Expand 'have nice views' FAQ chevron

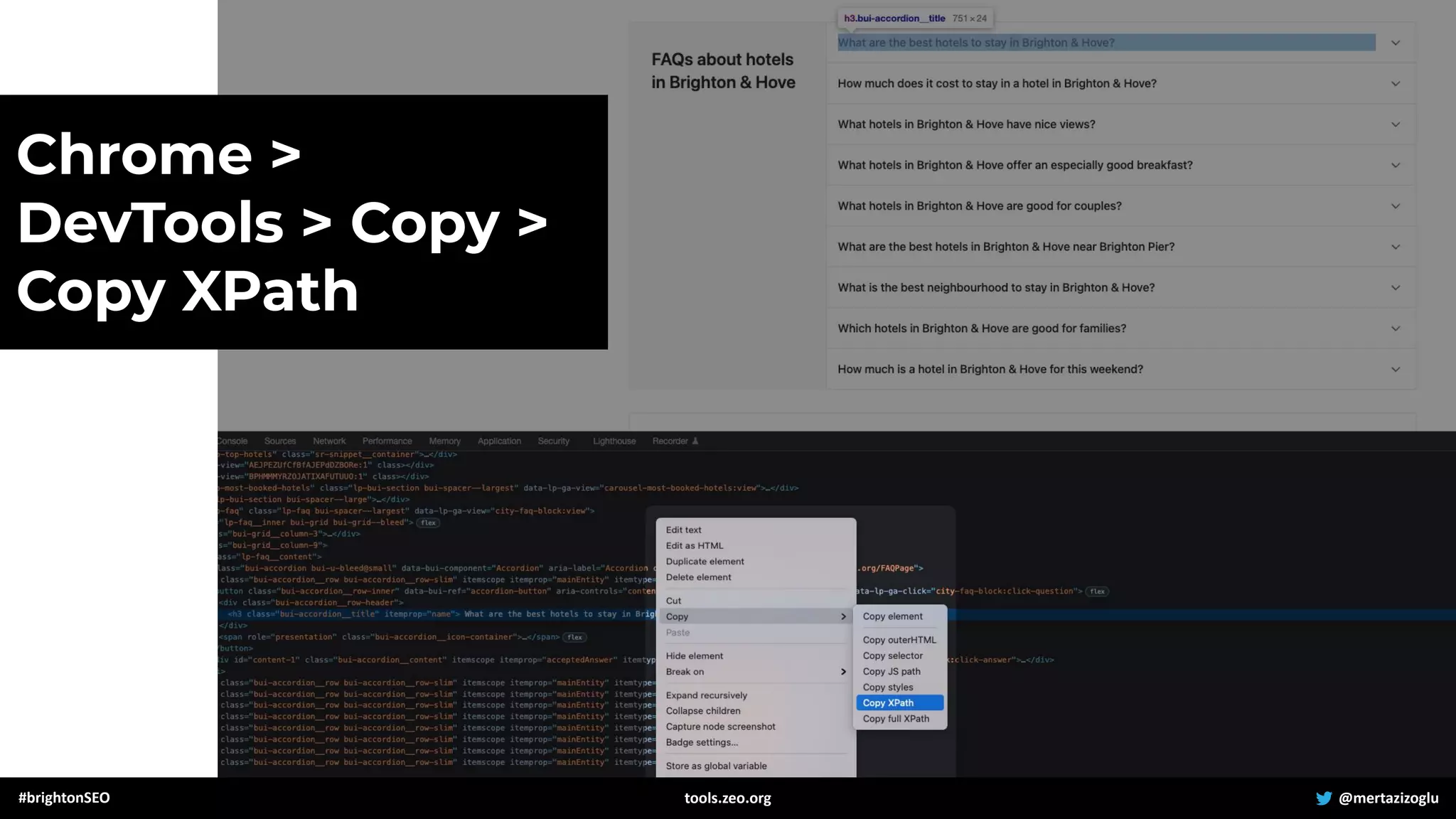(x=1396, y=124)
